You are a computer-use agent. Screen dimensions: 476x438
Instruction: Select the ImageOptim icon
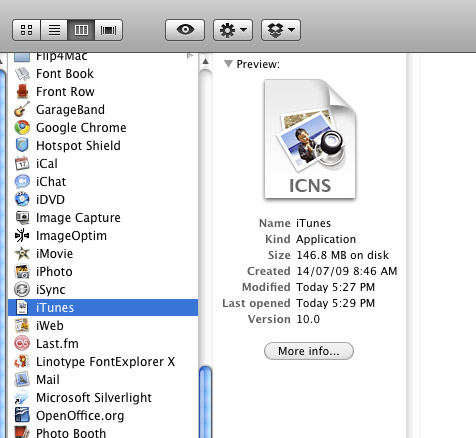coord(22,236)
